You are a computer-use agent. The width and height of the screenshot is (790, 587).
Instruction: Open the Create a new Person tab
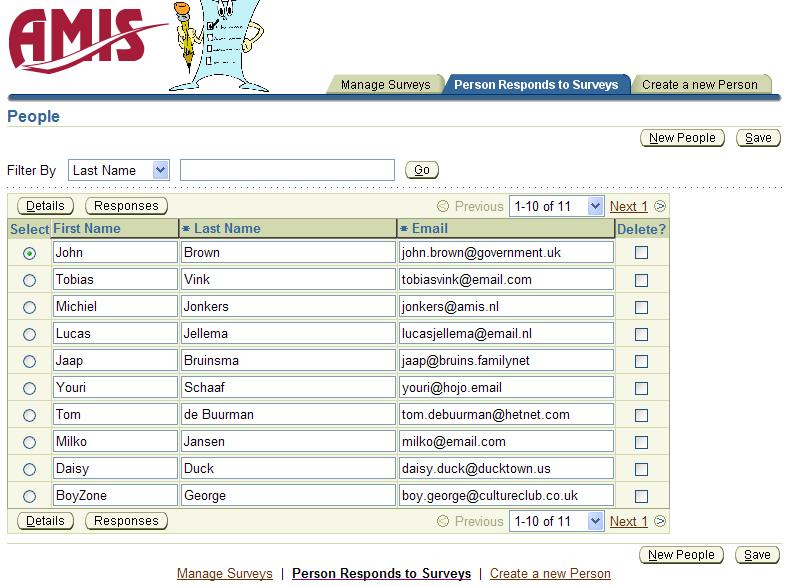699,85
